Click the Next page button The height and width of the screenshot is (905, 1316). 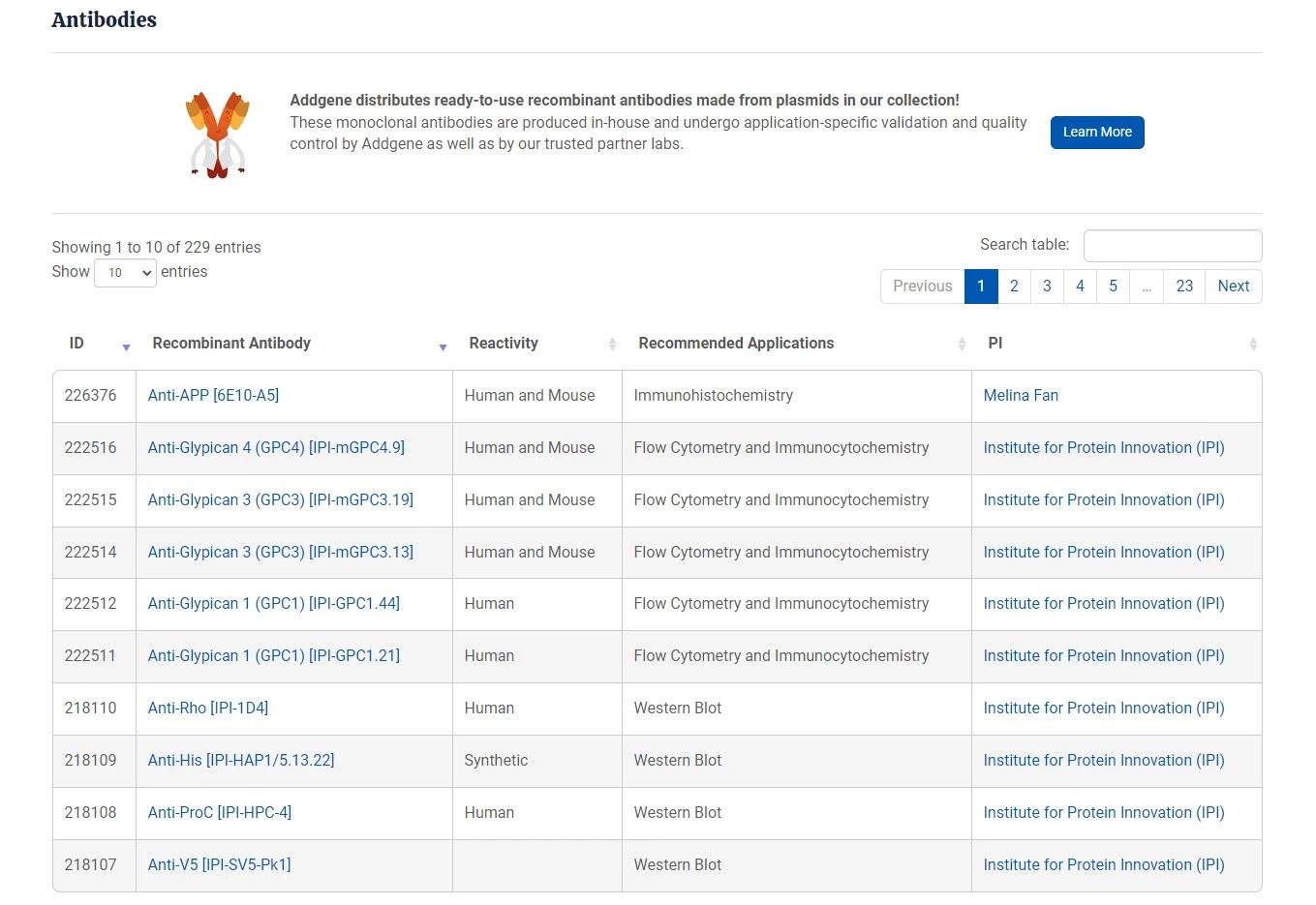click(x=1233, y=287)
